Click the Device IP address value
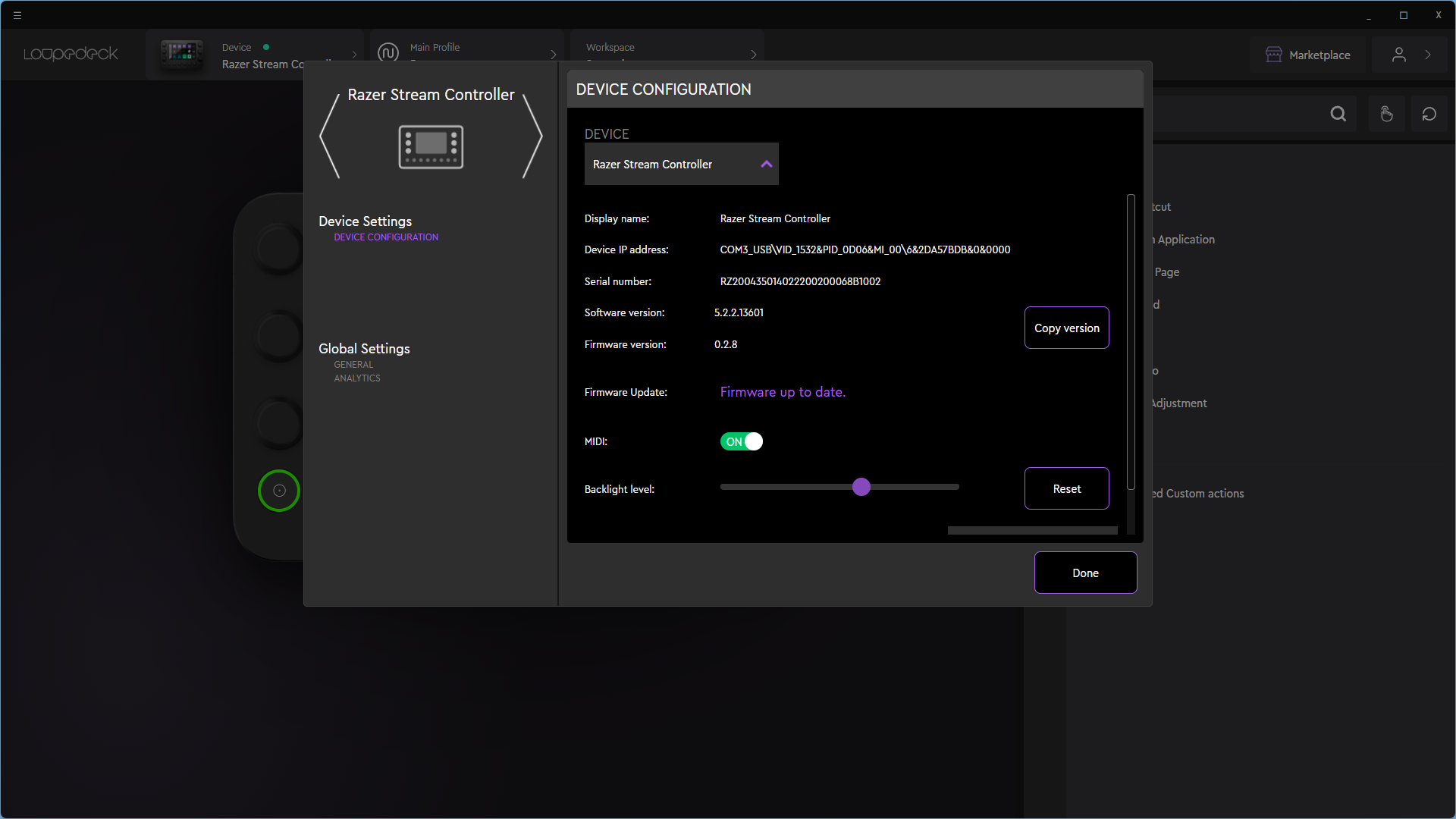The height and width of the screenshot is (819, 1456). [865, 249]
